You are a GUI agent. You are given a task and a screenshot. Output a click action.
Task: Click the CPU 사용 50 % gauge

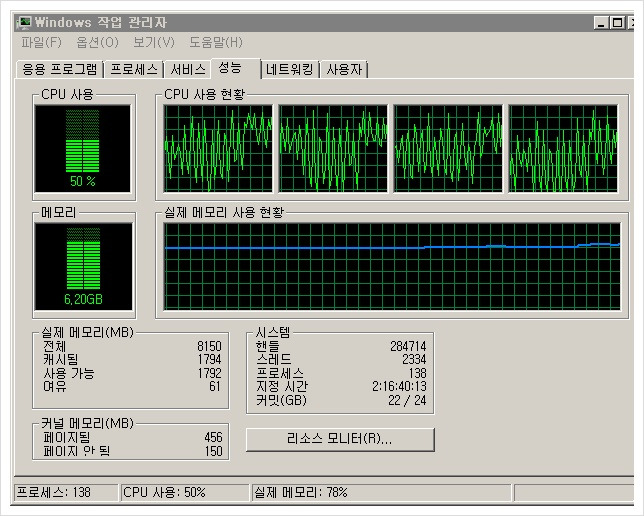[x=83, y=148]
